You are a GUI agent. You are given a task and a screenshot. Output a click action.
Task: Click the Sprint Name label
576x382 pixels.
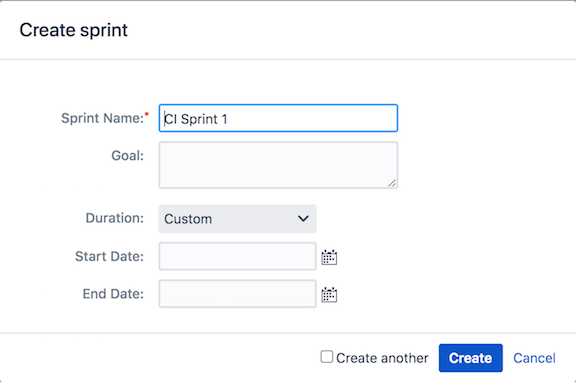tap(102, 118)
